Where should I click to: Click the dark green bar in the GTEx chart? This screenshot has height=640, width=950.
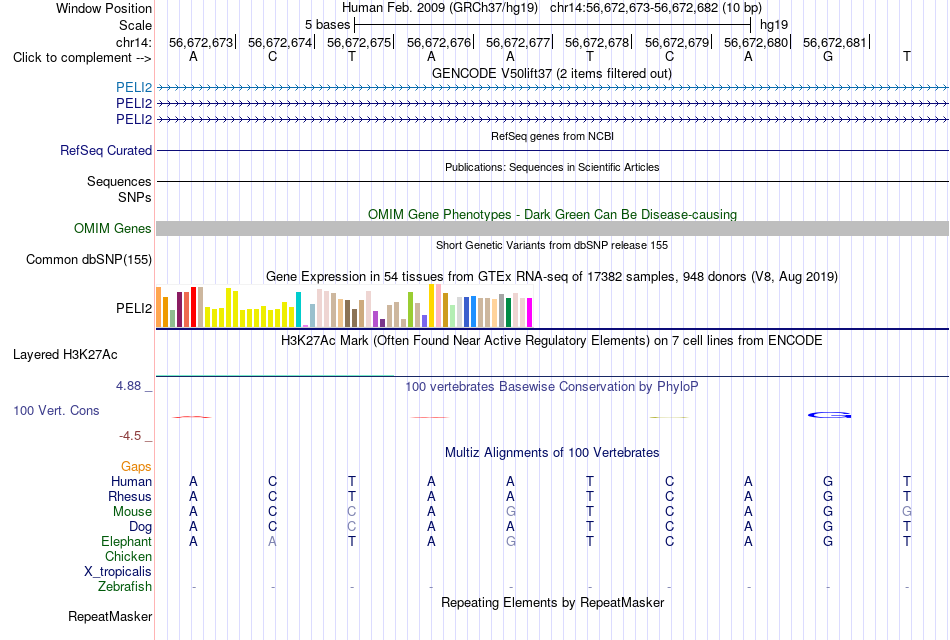[x=508, y=312]
